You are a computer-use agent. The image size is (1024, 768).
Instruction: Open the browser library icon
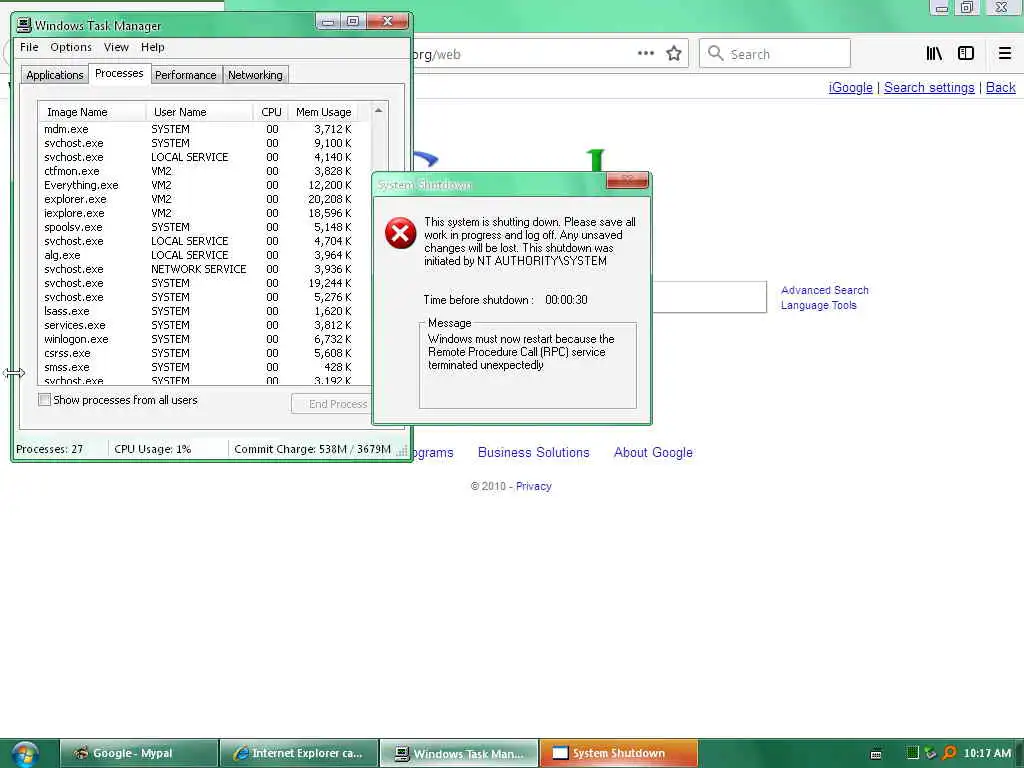934,54
